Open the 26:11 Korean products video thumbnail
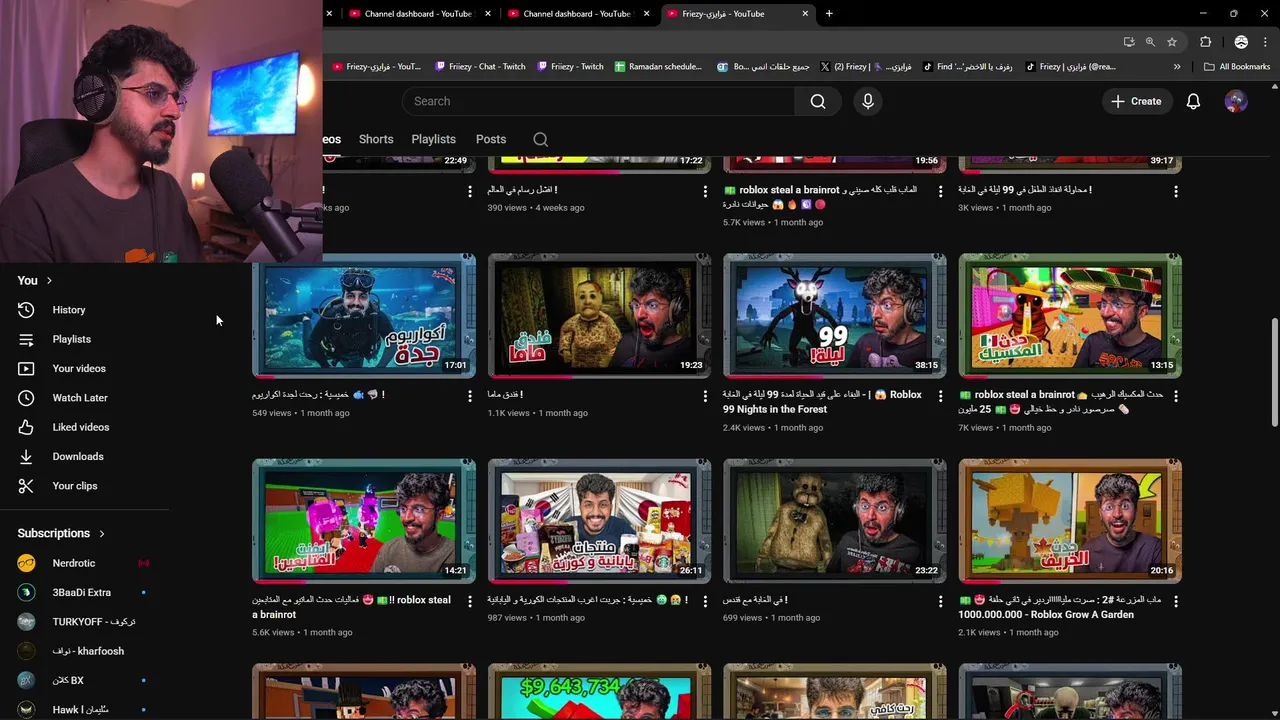 599,521
